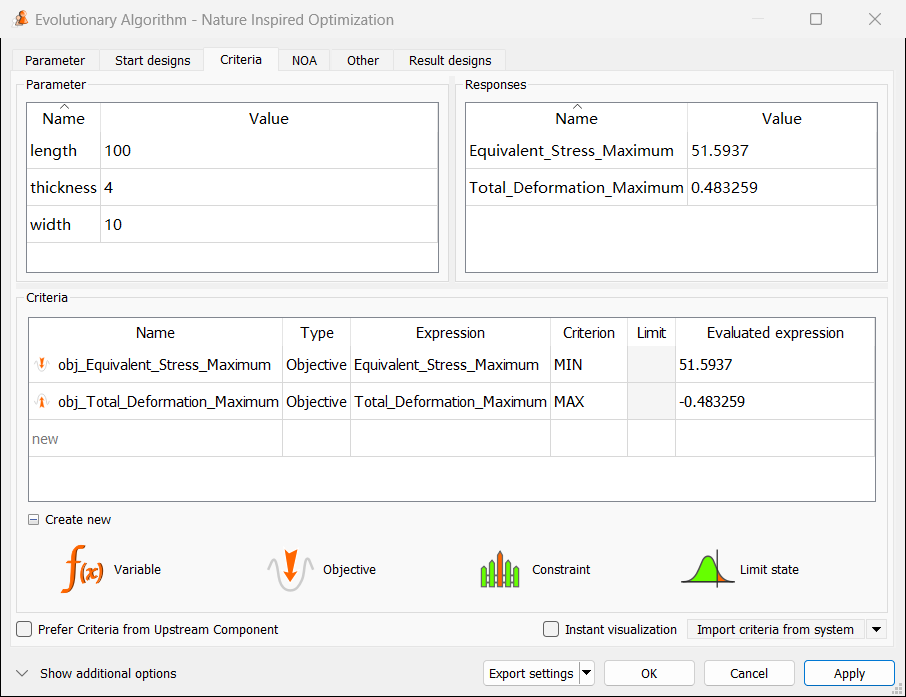The height and width of the screenshot is (697, 906).
Task: Sort Responses table by Name header
Action: [x=576, y=118]
